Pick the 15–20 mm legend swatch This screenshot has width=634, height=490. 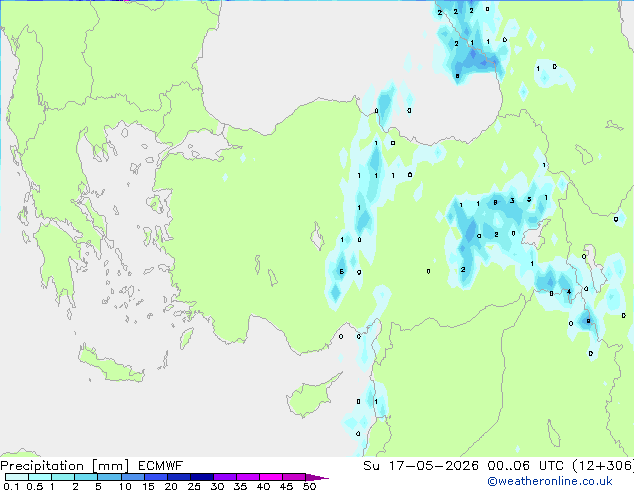coord(156,477)
